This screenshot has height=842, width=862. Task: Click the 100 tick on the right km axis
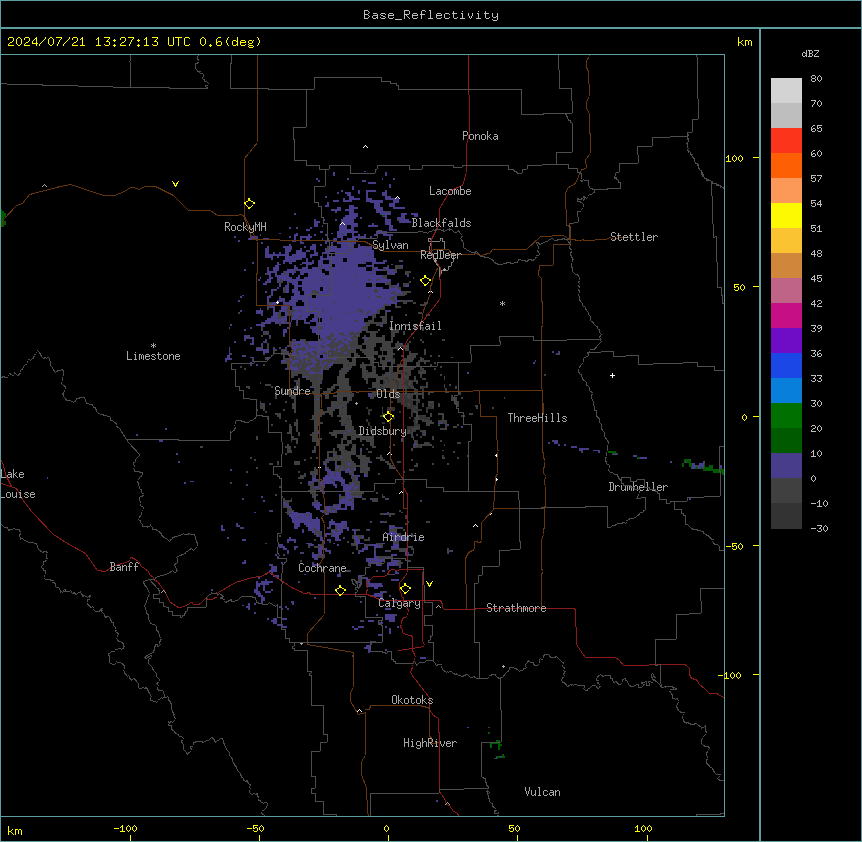[734, 158]
